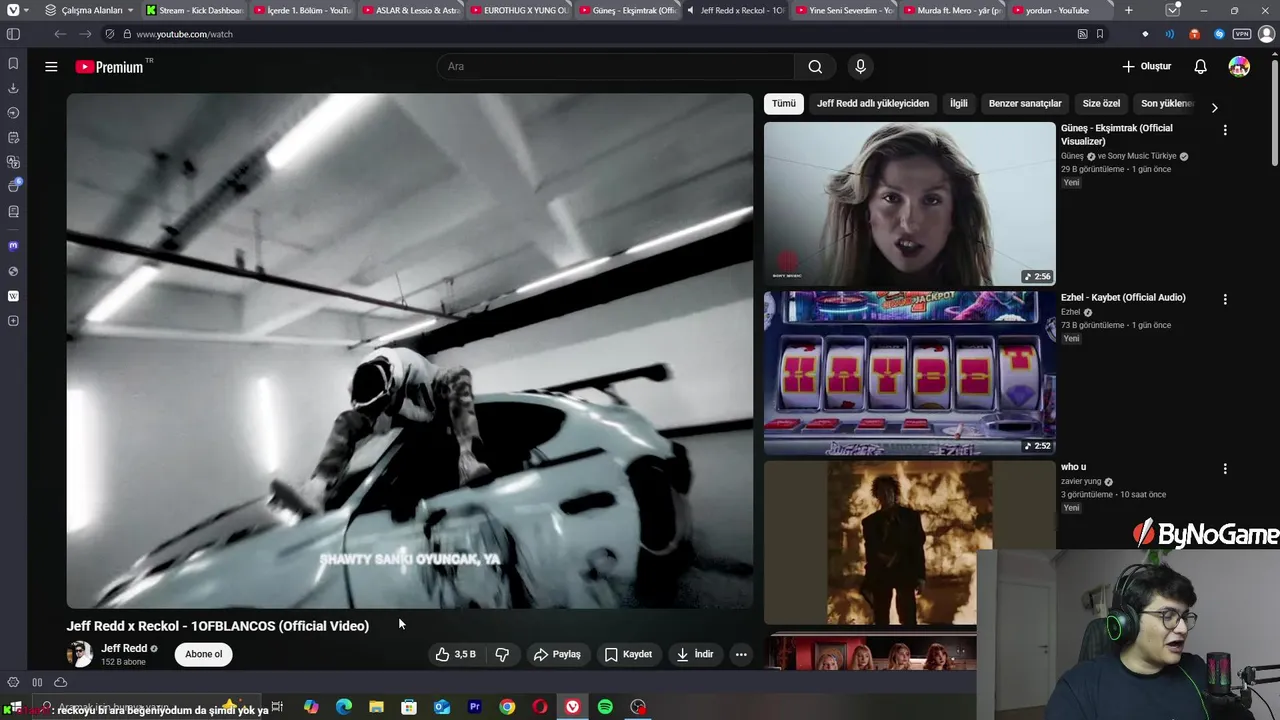Image resolution: width=1280 pixels, height=720 pixels.
Task: Open more actions menu below the video
Action: (x=741, y=654)
